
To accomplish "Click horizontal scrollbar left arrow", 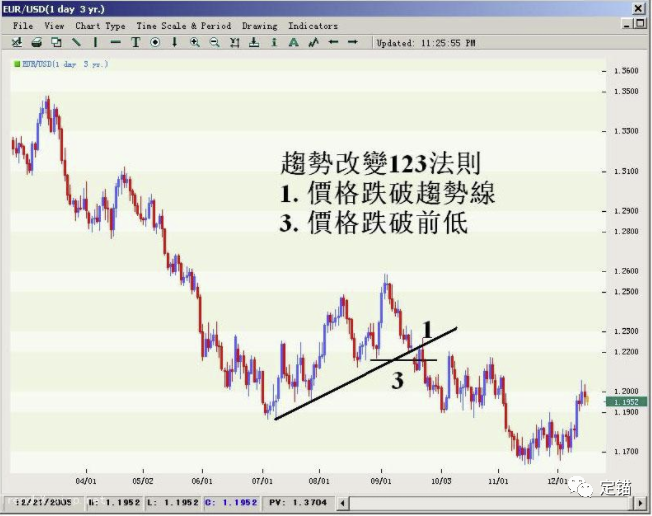I will pyautogui.click(x=343, y=503).
